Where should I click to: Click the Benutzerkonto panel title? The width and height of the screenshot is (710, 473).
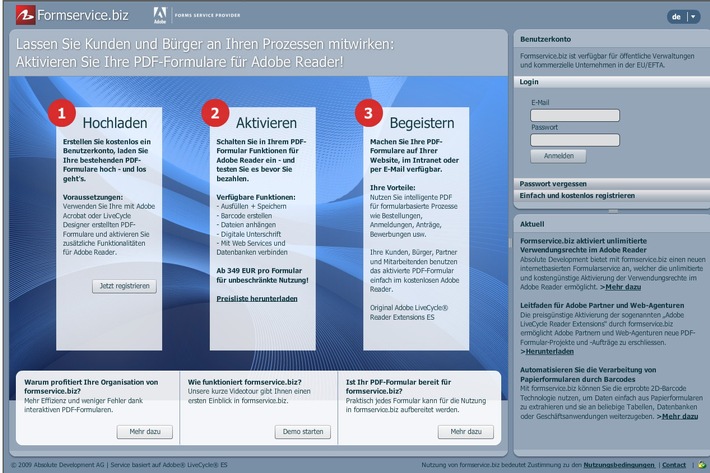pyautogui.click(x=545, y=39)
